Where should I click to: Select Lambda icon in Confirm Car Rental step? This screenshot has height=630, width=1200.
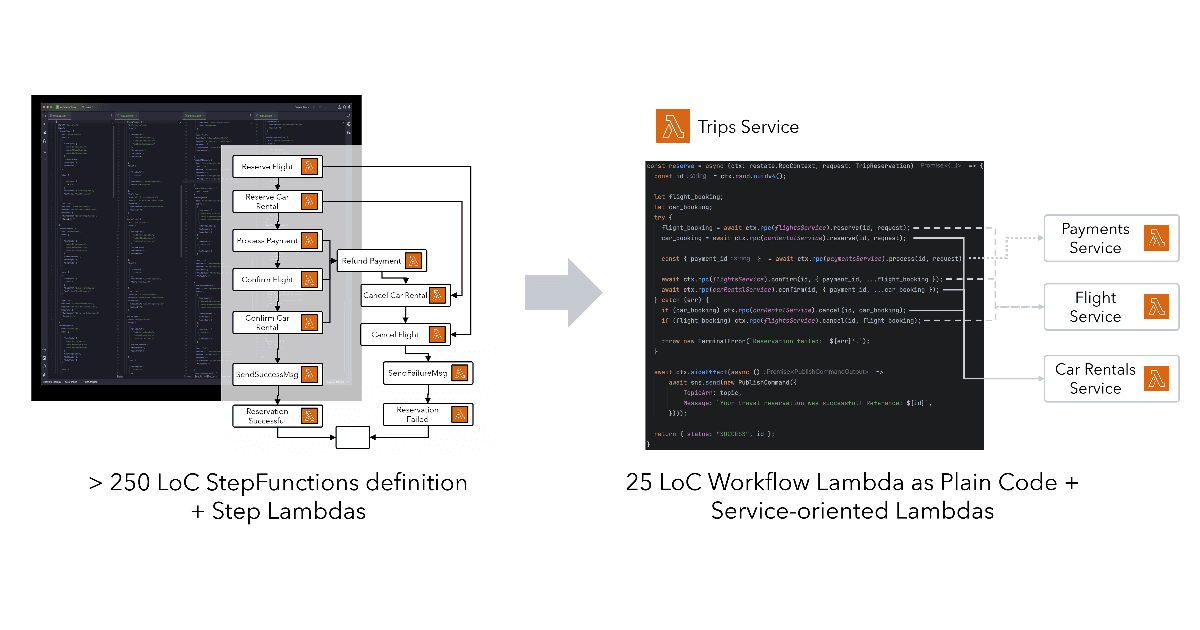310,322
